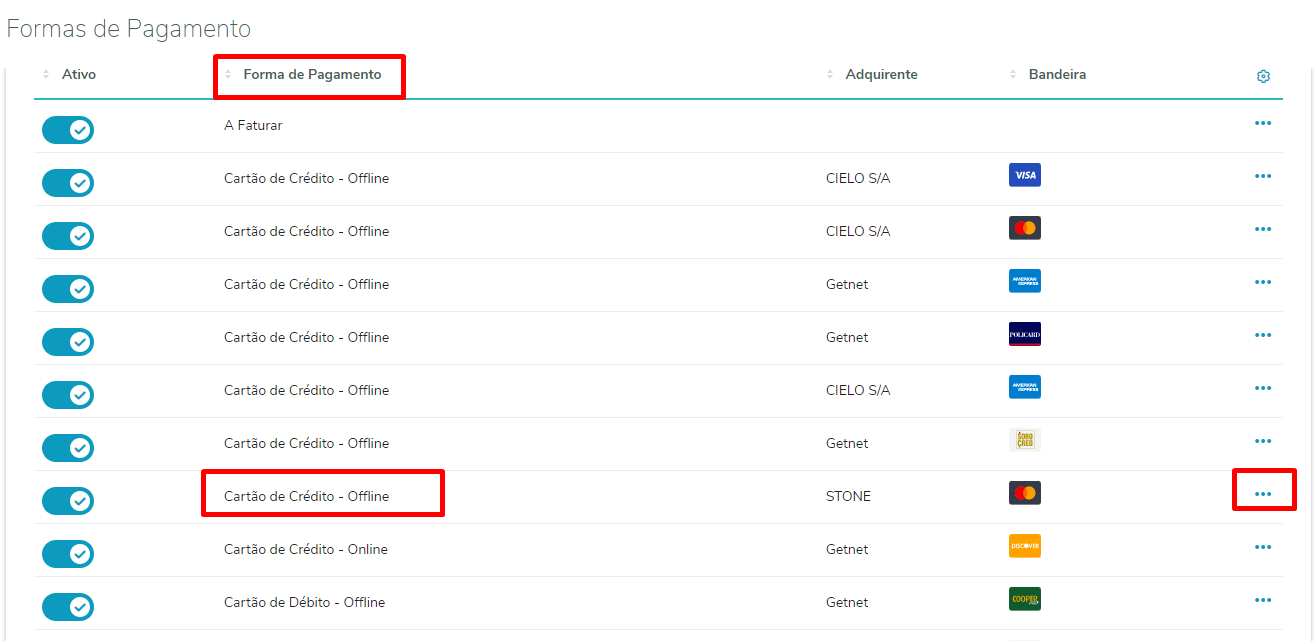Click the Cartão de Débito - Offline text

pyautogui.click(x=304, y=603)
